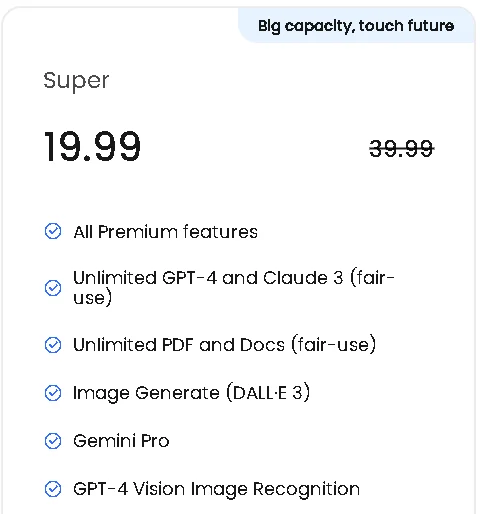Select the Super plan title

[x=76, y=81]
